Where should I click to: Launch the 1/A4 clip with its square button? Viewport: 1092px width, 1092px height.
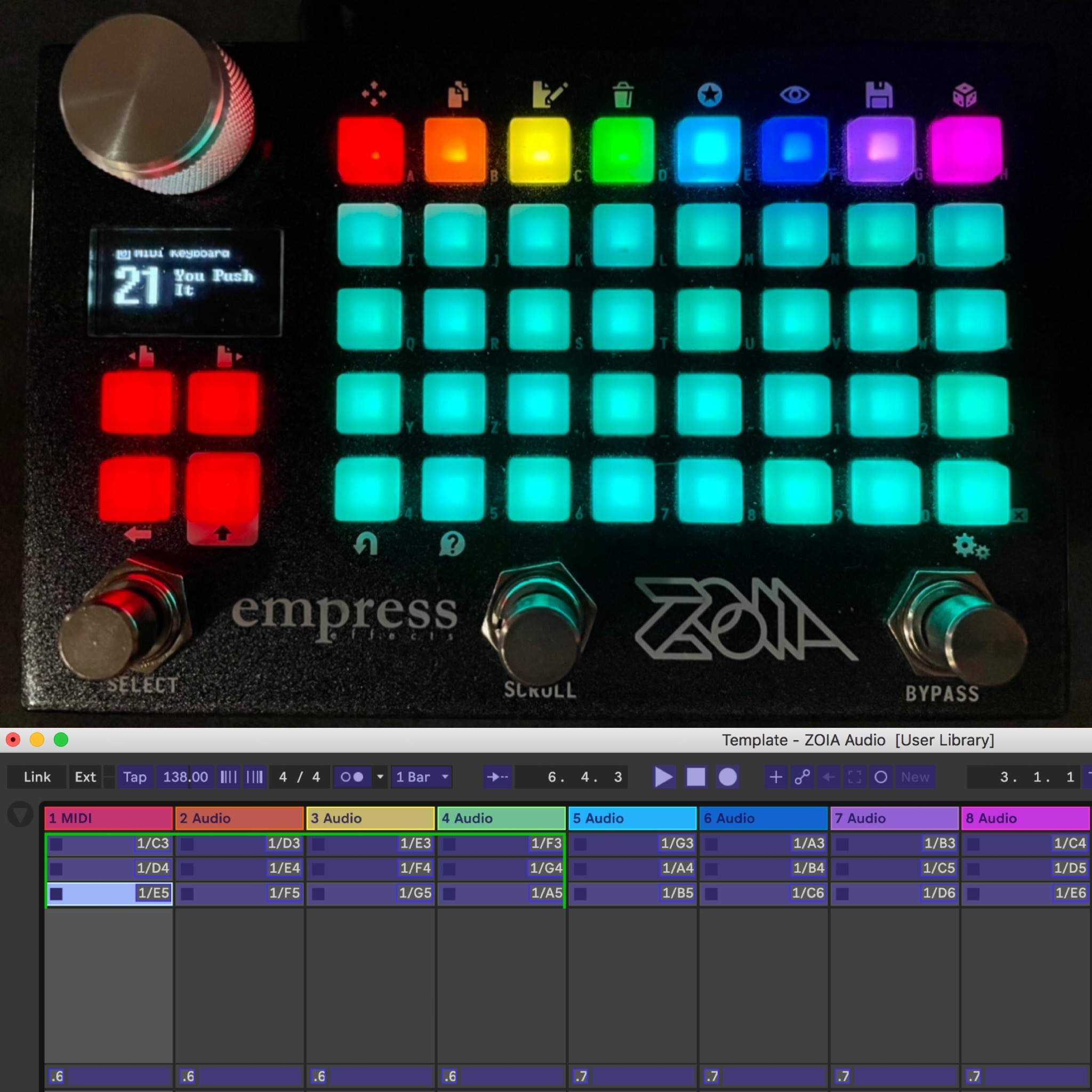coord(581,869)
